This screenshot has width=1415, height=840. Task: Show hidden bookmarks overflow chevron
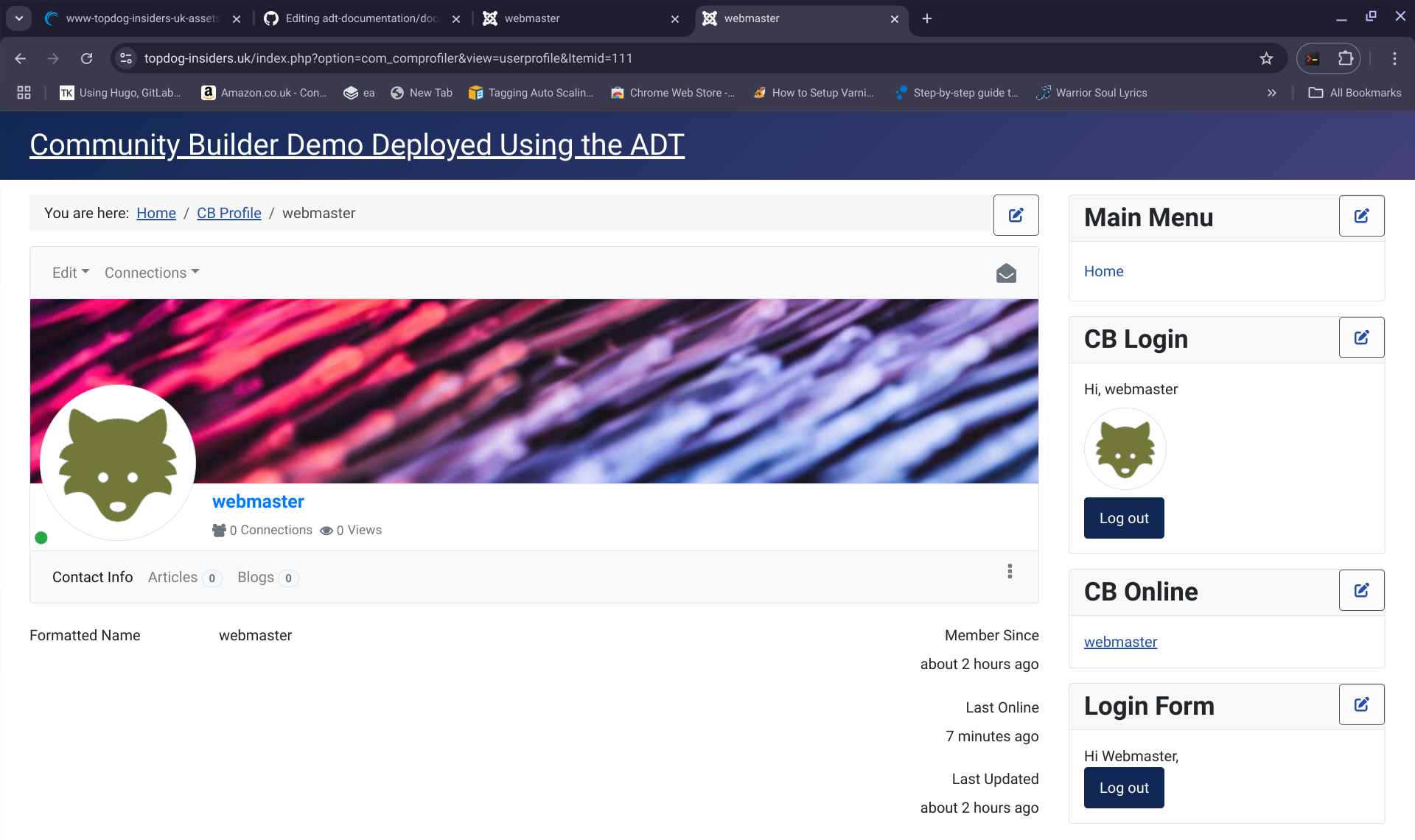1271,93
